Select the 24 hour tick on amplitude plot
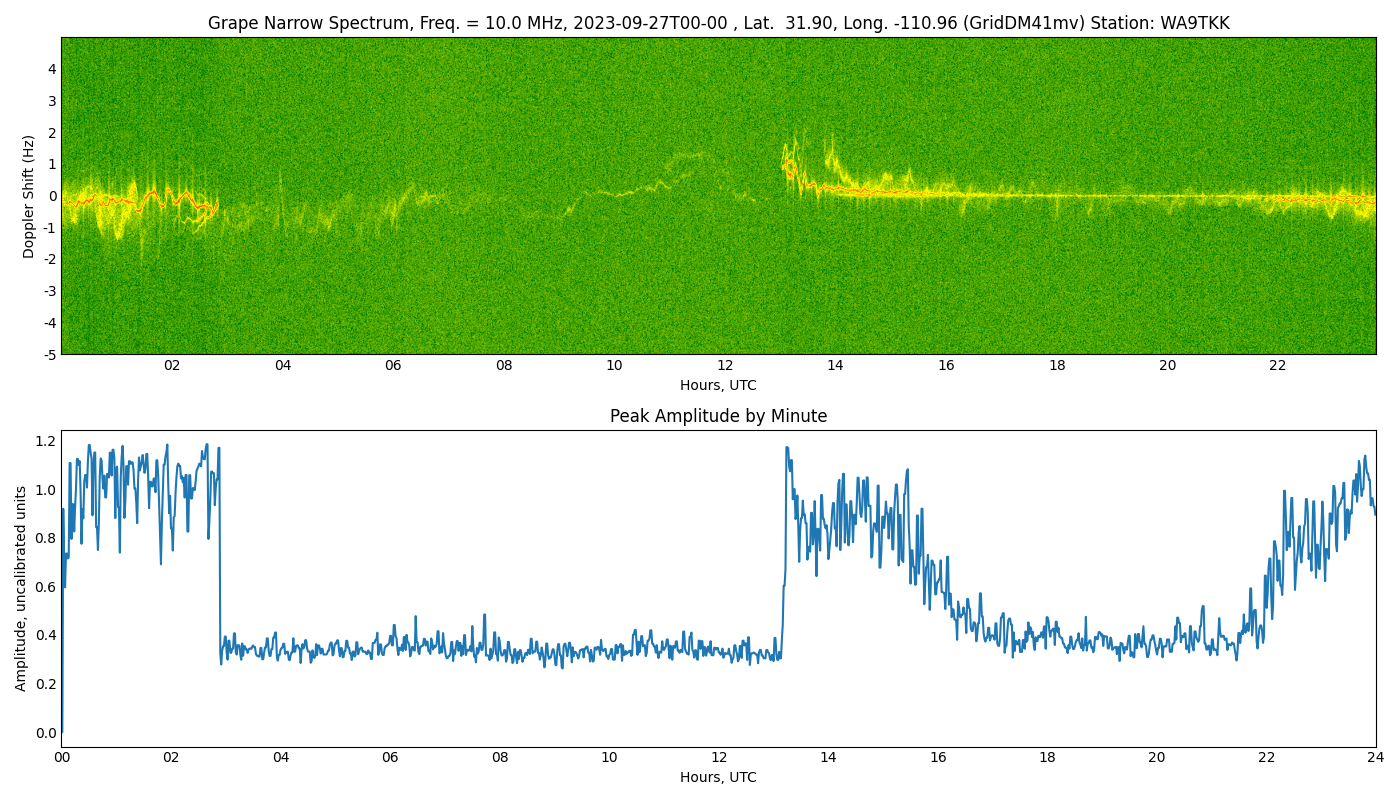This screenshot has height=800, width=1400. (1376, 757)
